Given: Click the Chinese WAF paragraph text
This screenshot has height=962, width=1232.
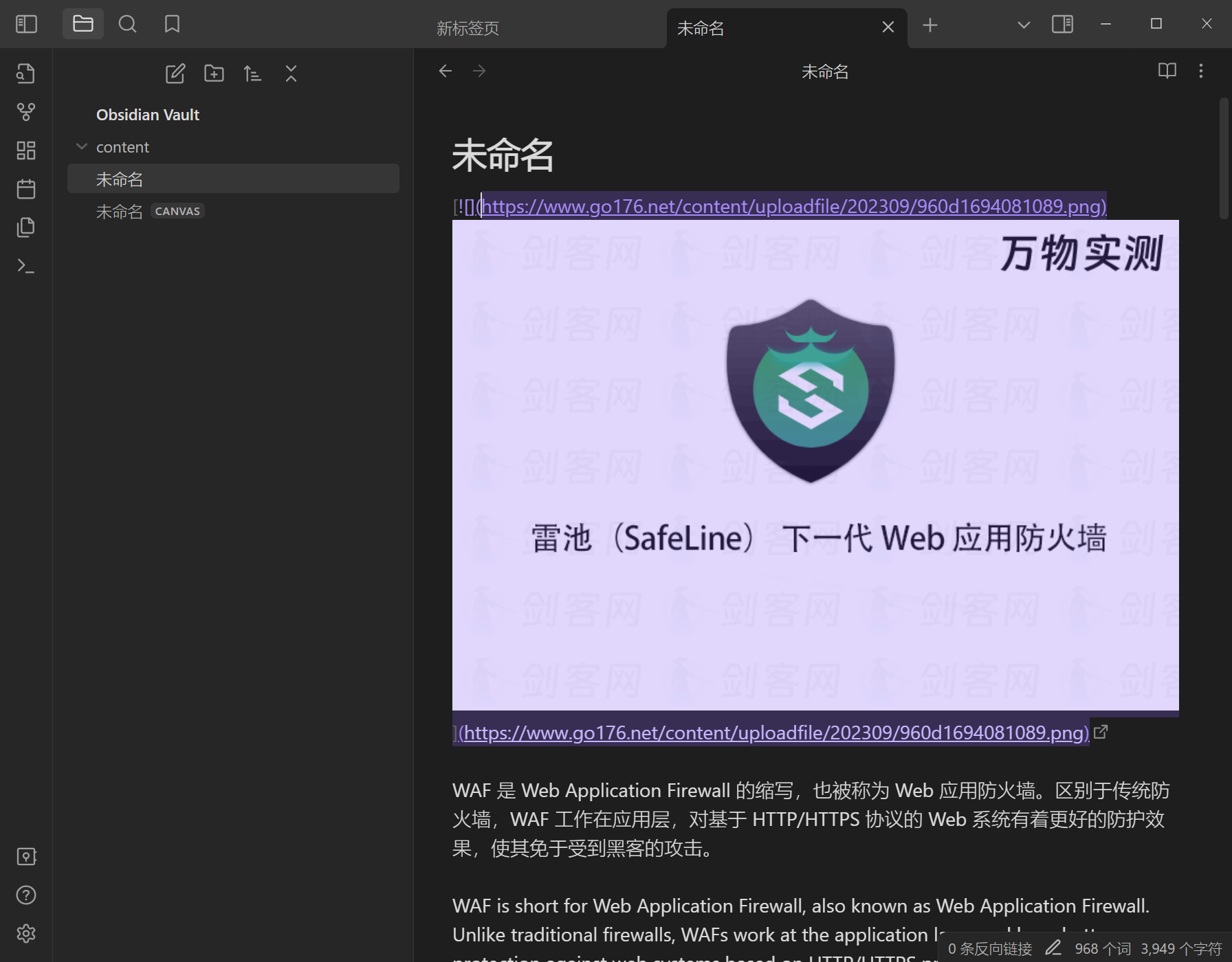Looking at the screenshot, I should click(811, 819).
